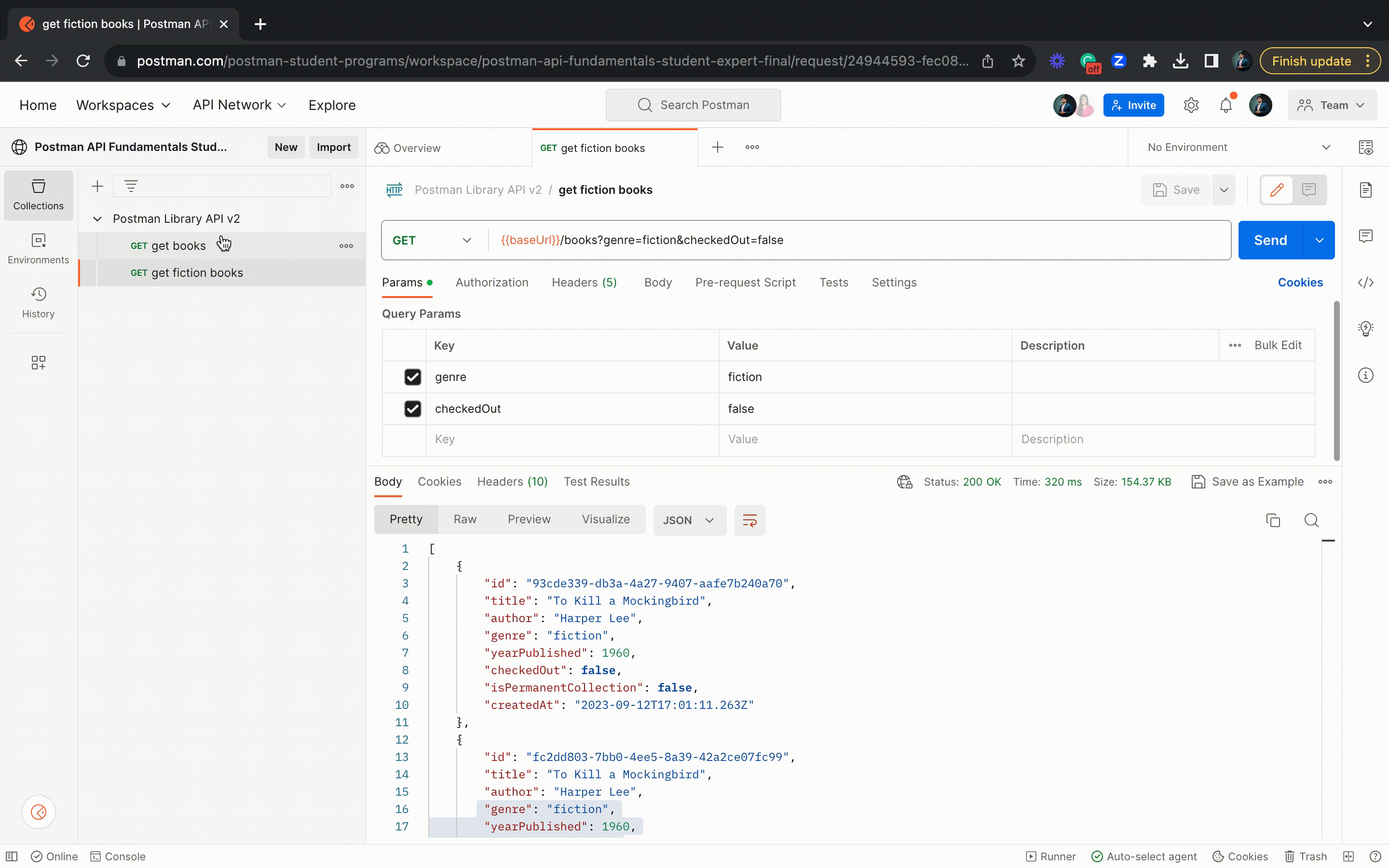Open the Postman Console
This screenshot has width=1389, height=868.
tap(118, 856)
